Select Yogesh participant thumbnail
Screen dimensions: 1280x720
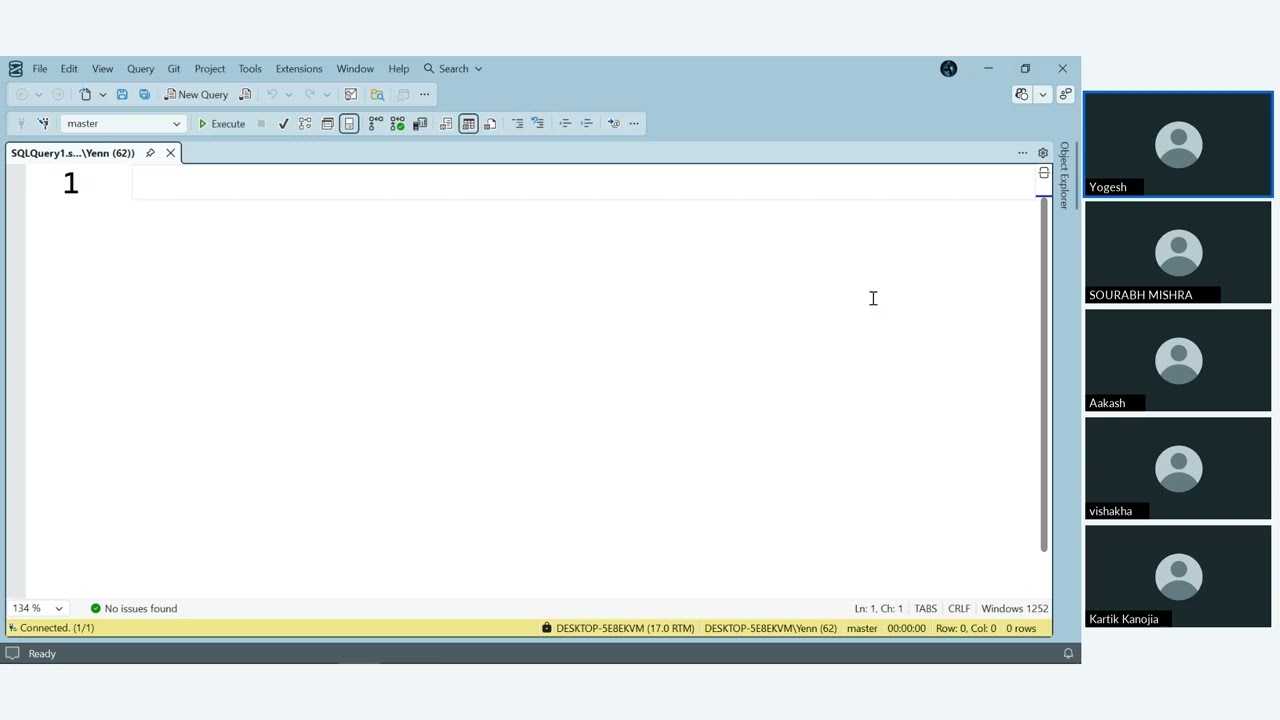tap(1178, 144)
